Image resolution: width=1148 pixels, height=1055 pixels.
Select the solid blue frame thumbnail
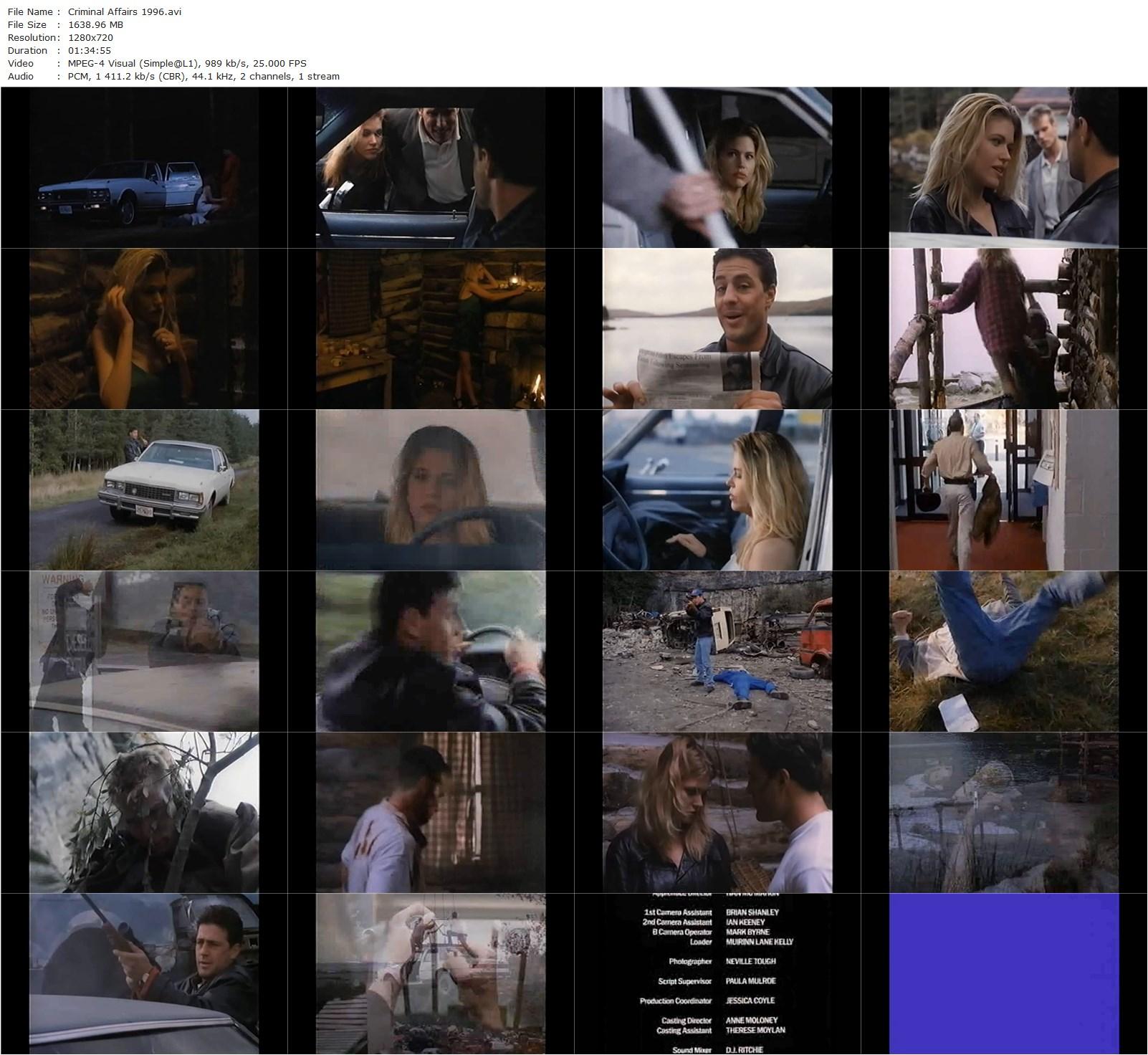(1004, 974)
